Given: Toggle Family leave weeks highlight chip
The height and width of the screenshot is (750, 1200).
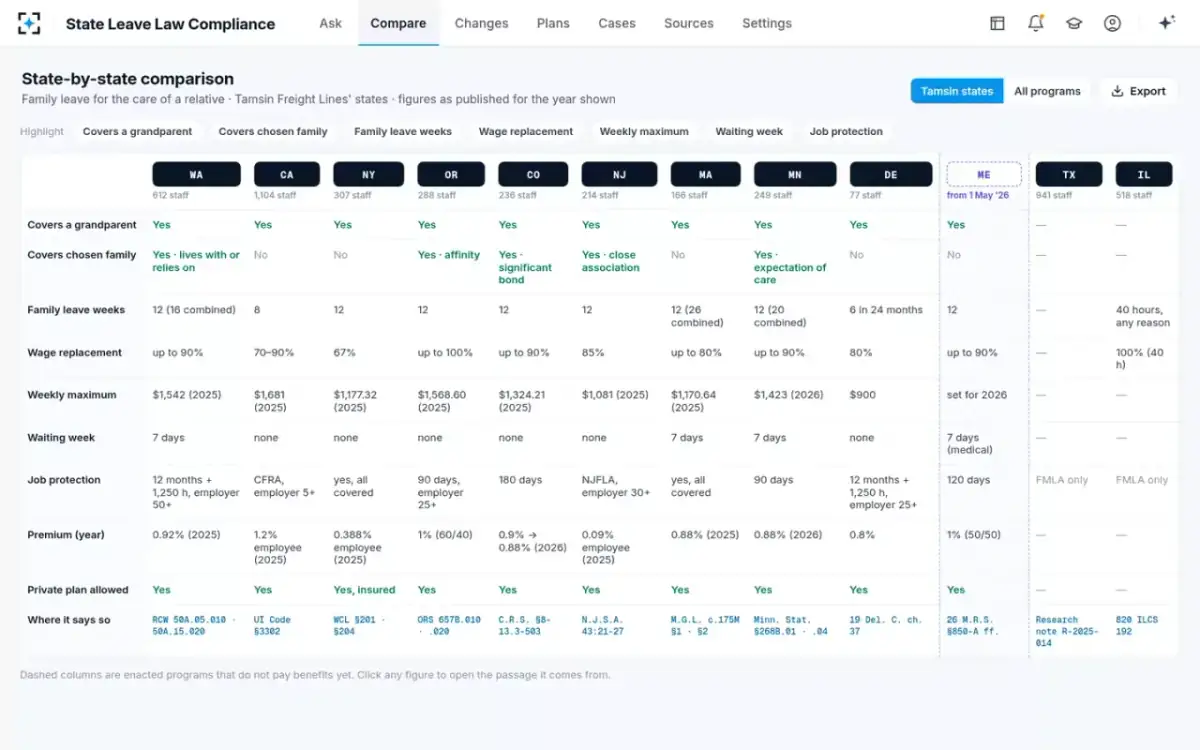Looking at the screenshot, I should point(403,131).
